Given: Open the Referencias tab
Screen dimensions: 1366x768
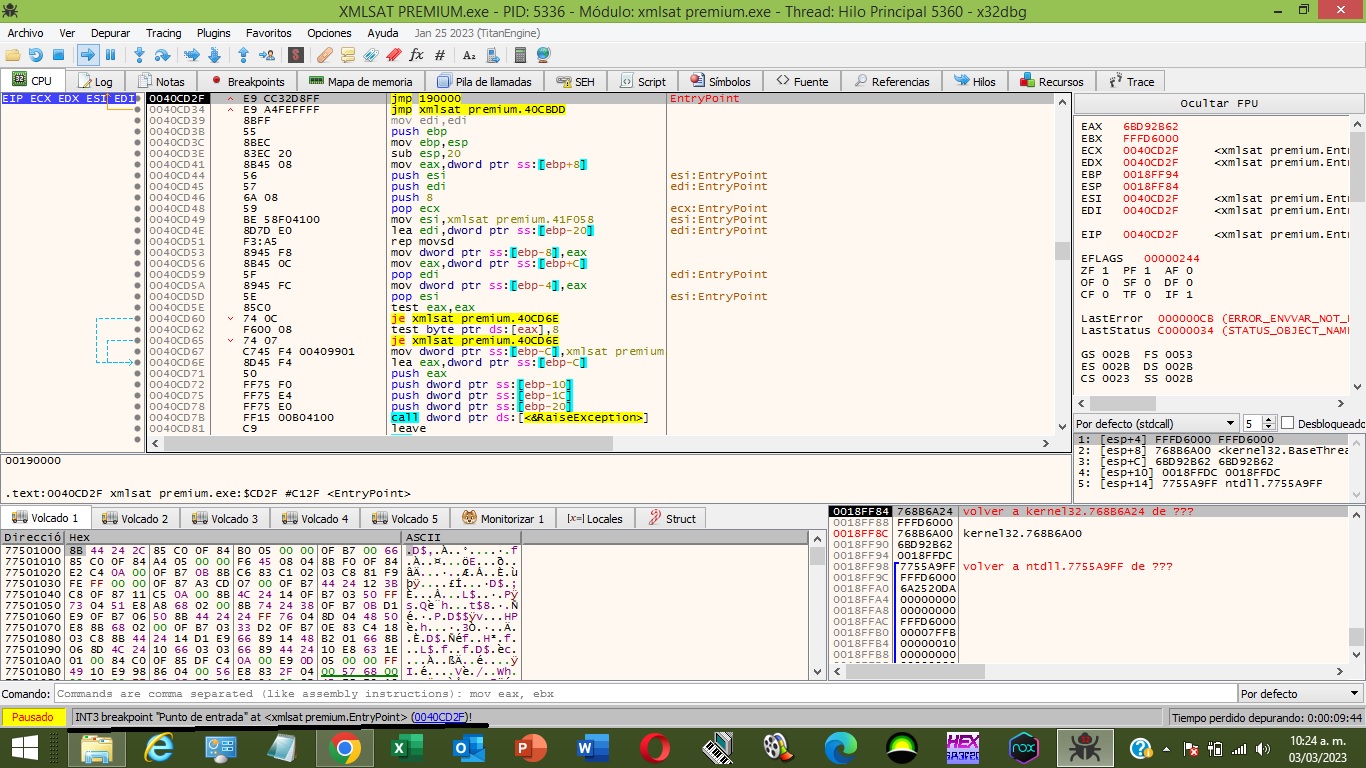Looking at the screenshot, I should click(x=892, y=81).
